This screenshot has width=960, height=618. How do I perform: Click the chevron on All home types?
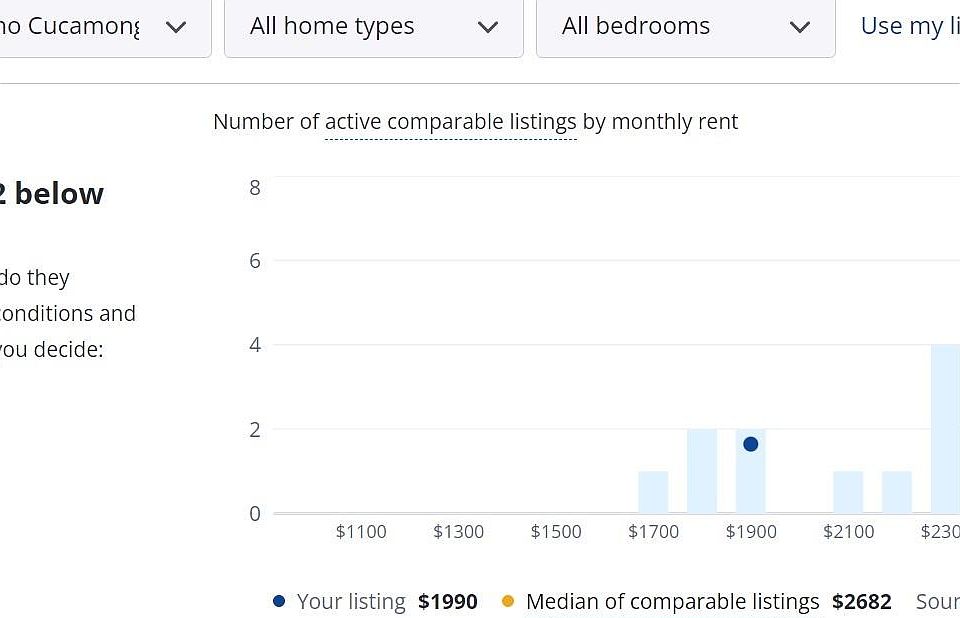[x=487, y=28]
